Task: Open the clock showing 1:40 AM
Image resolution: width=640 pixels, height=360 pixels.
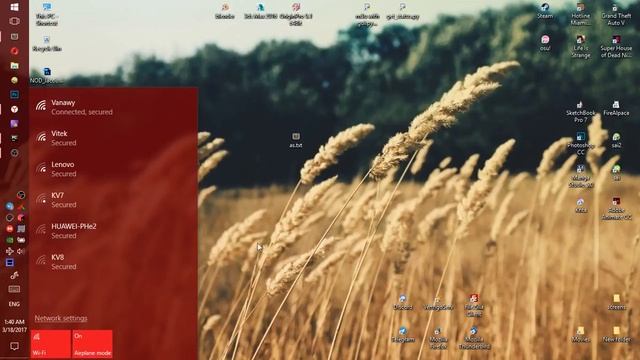Action: tap(14, 326)
